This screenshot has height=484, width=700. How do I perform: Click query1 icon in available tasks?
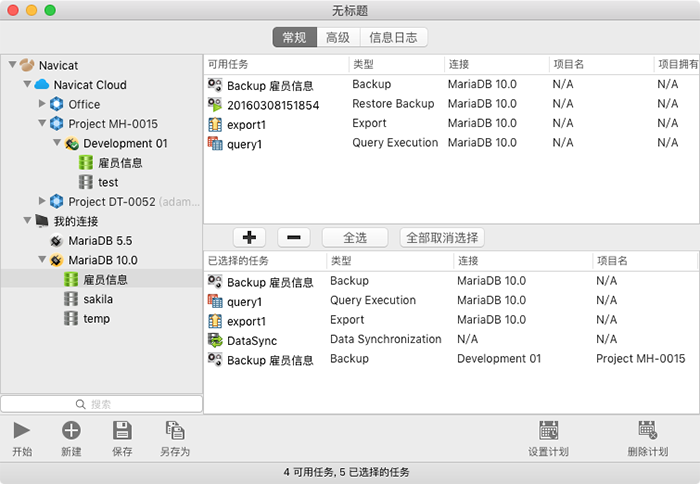click(215, 144)
